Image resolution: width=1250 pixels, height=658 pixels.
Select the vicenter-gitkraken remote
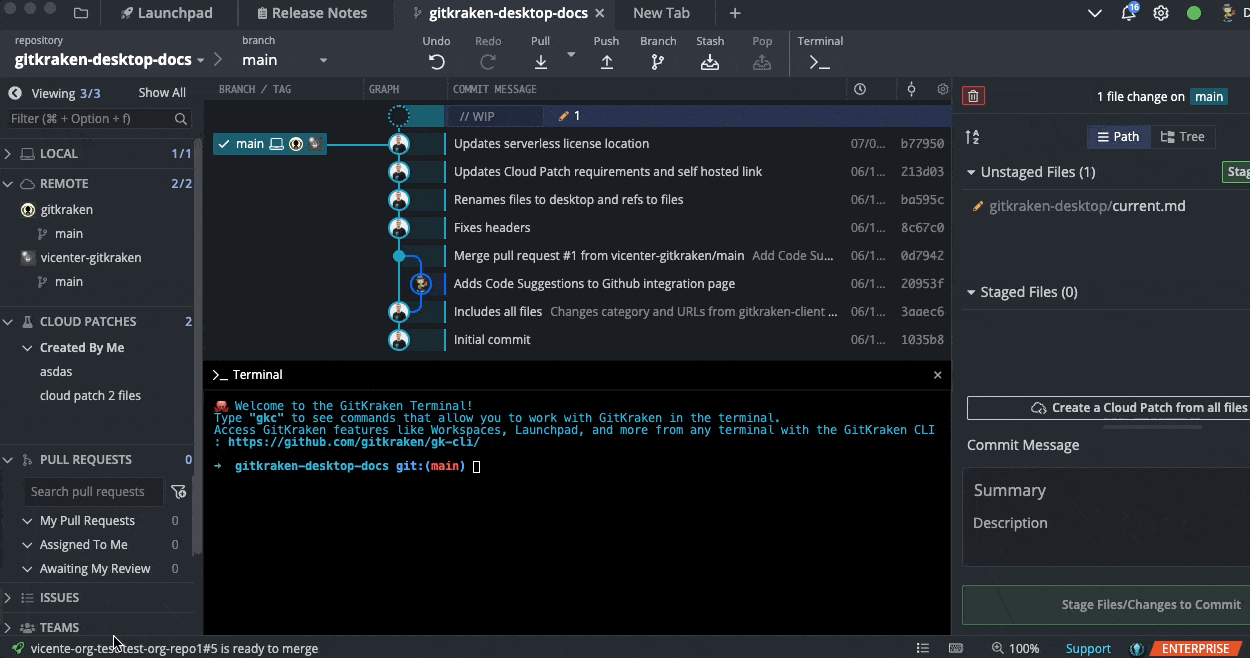(91, 258)
